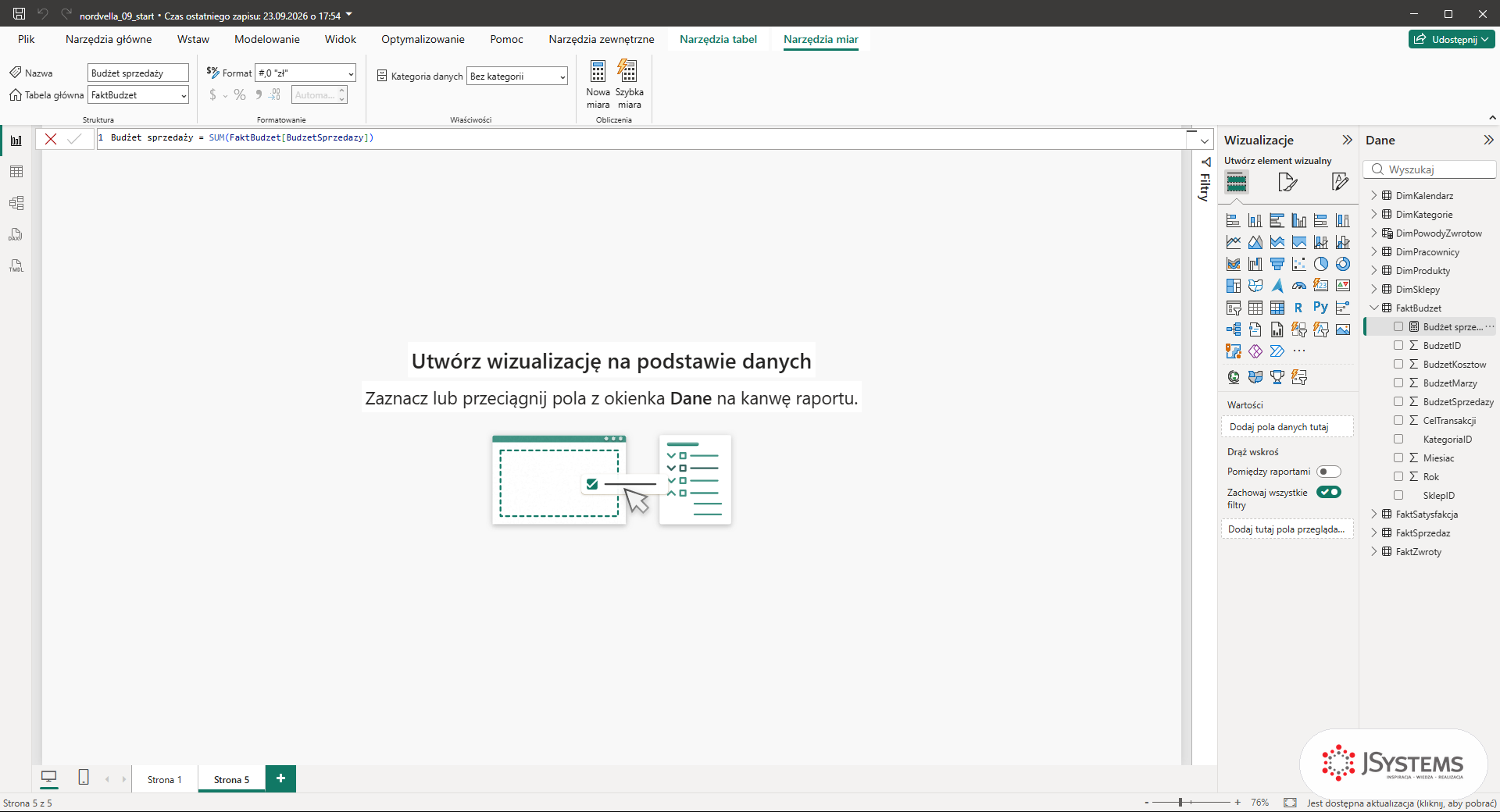
Task: Insert the Python visual (Py)
Action: pyautogui.click(x=1320, y=308)
